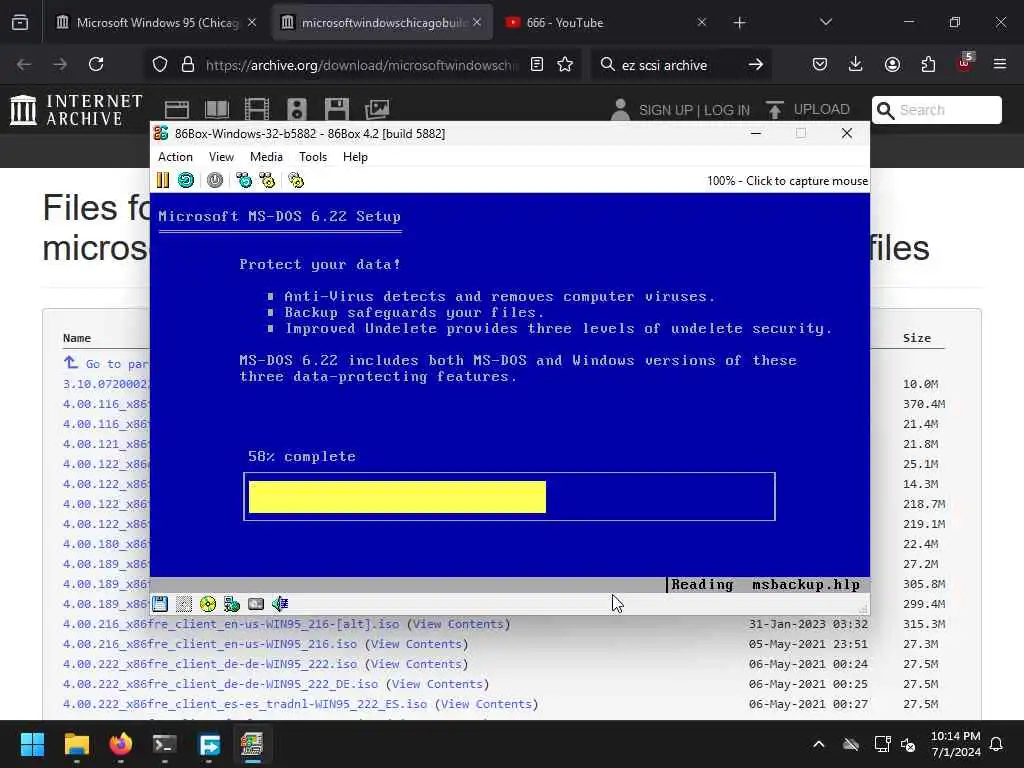Submit Firefox search with arrow button

click(x=756, y=64)
